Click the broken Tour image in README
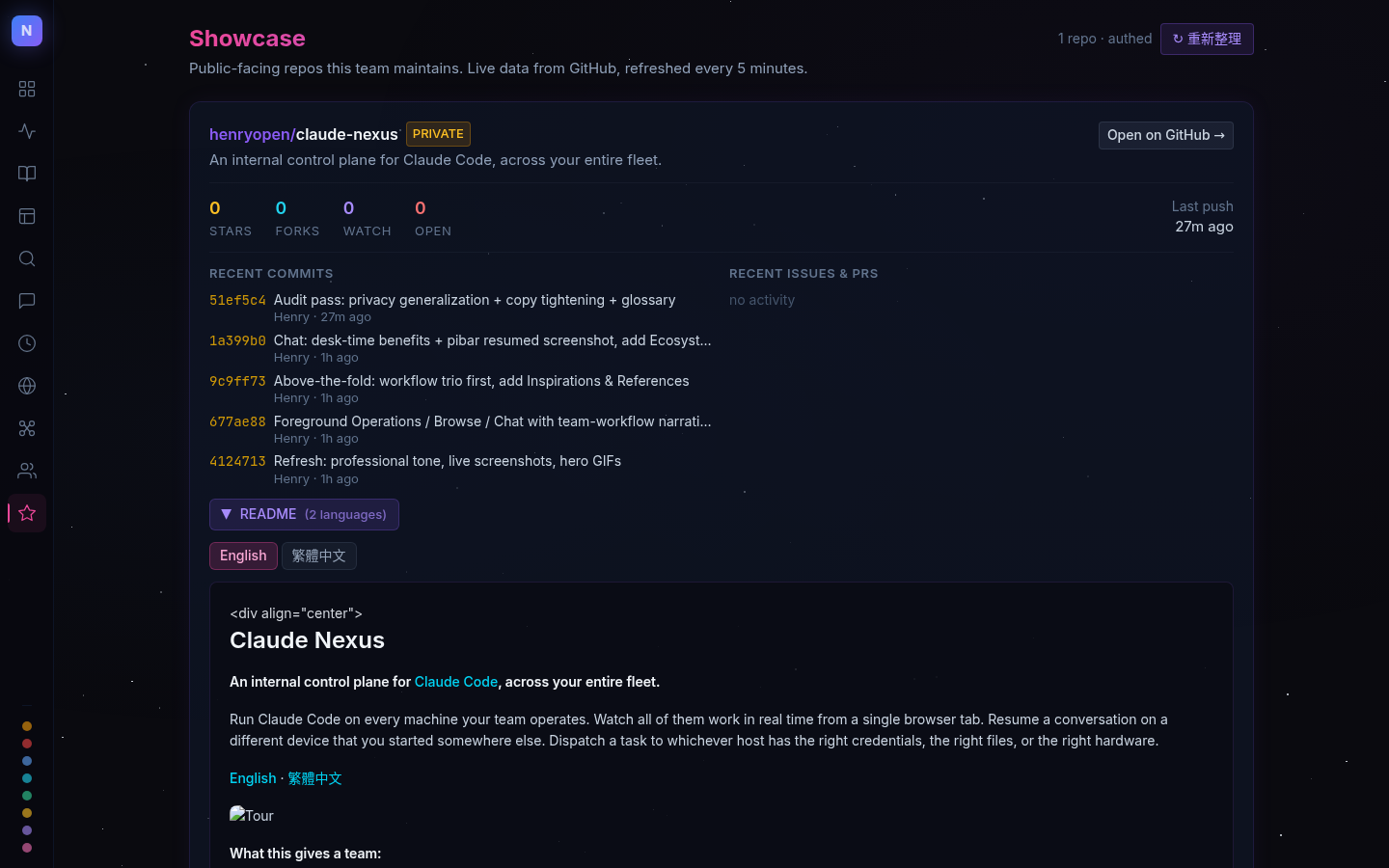Image resolution: width=1389 pixels, height=868 pixels. click(252, 815)
